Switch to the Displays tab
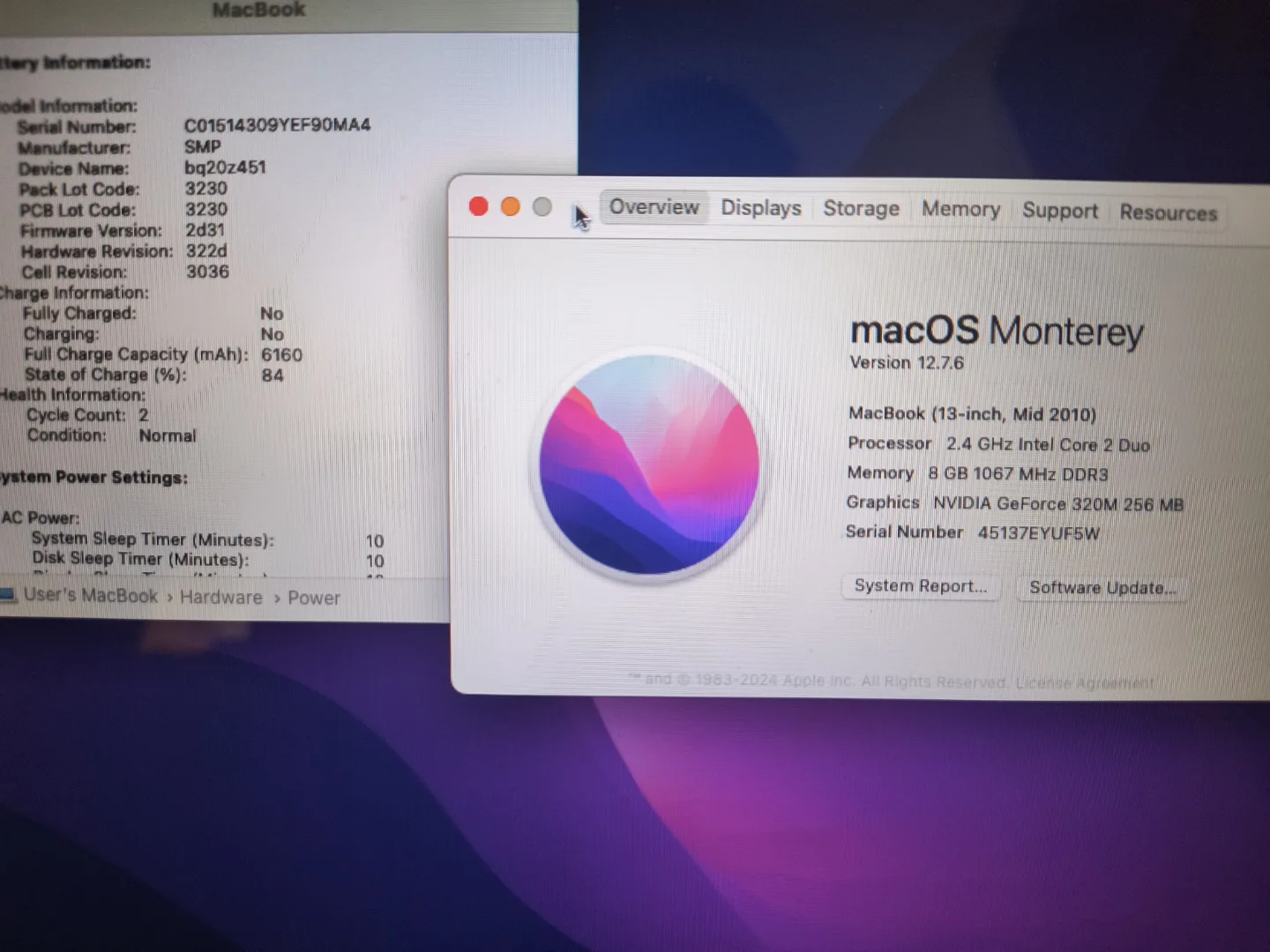 tap(760, 209)
